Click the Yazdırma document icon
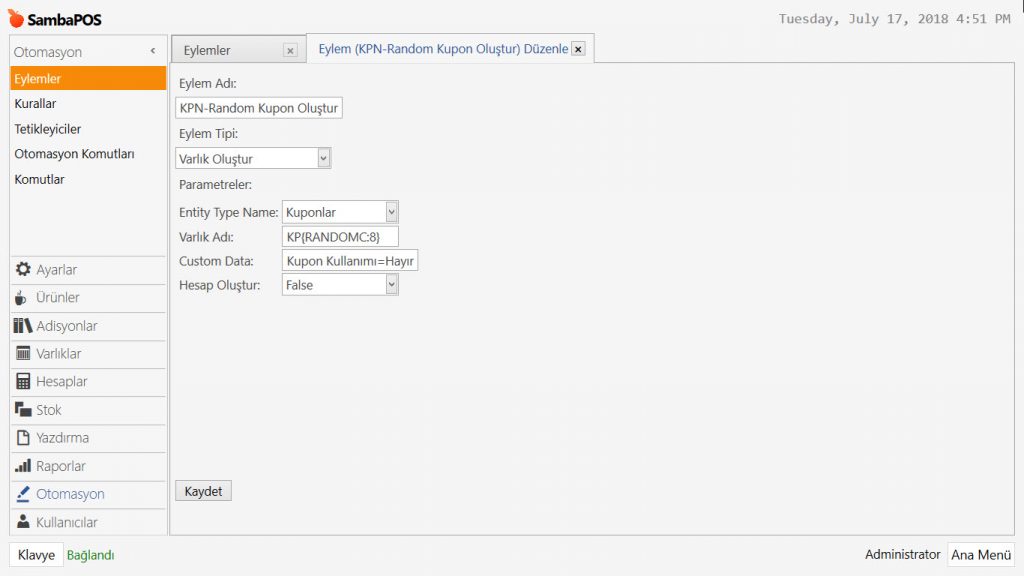Screen dimensions: 1024x576 click(x=23, y=438)
